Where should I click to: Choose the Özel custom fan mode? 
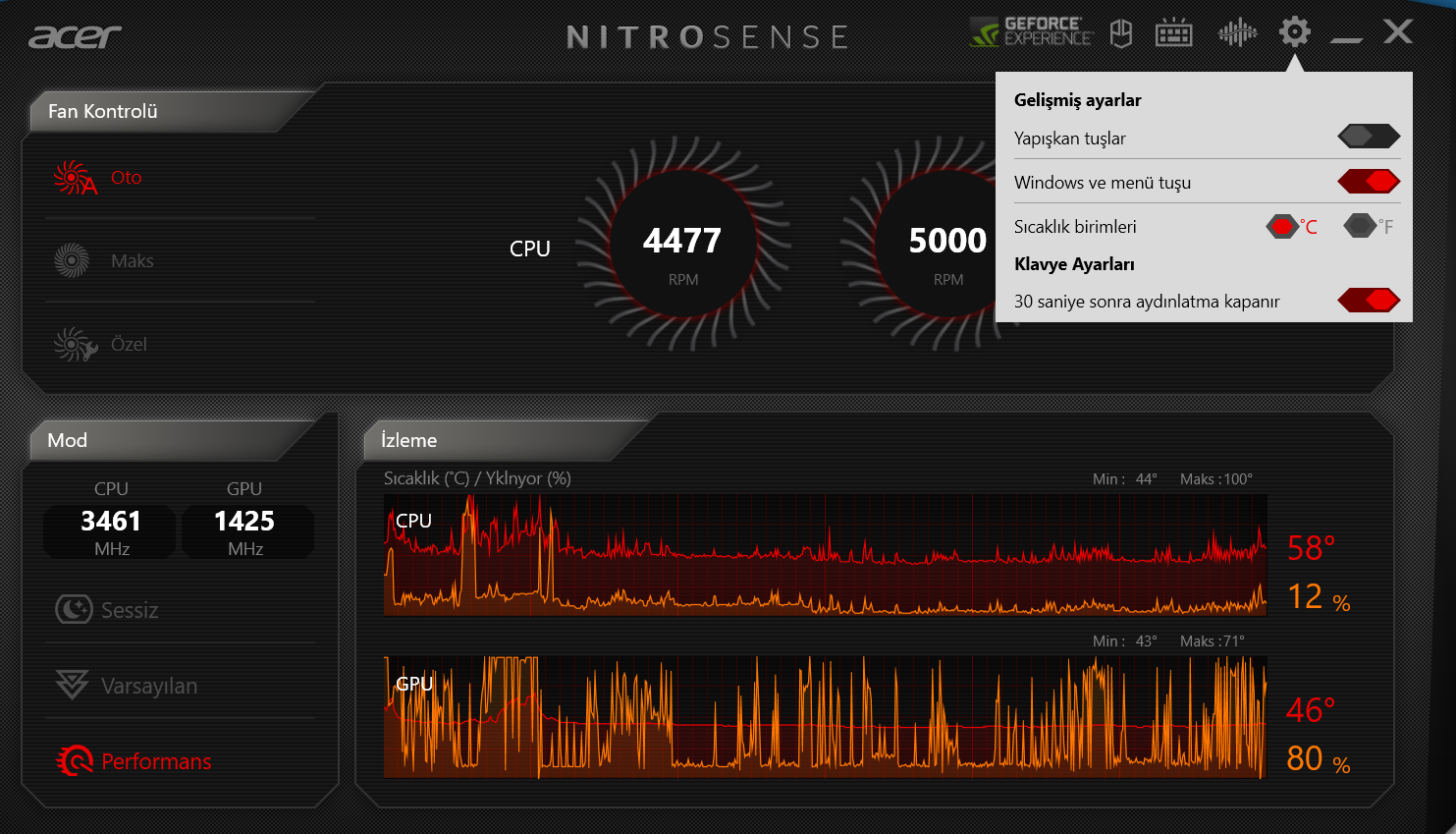point(100,345)
